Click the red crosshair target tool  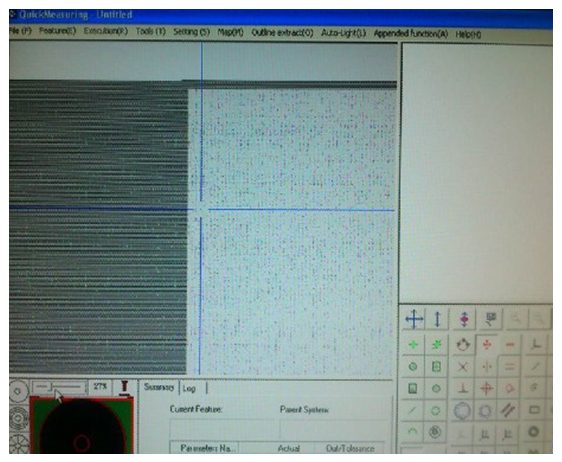pos(486,388)
